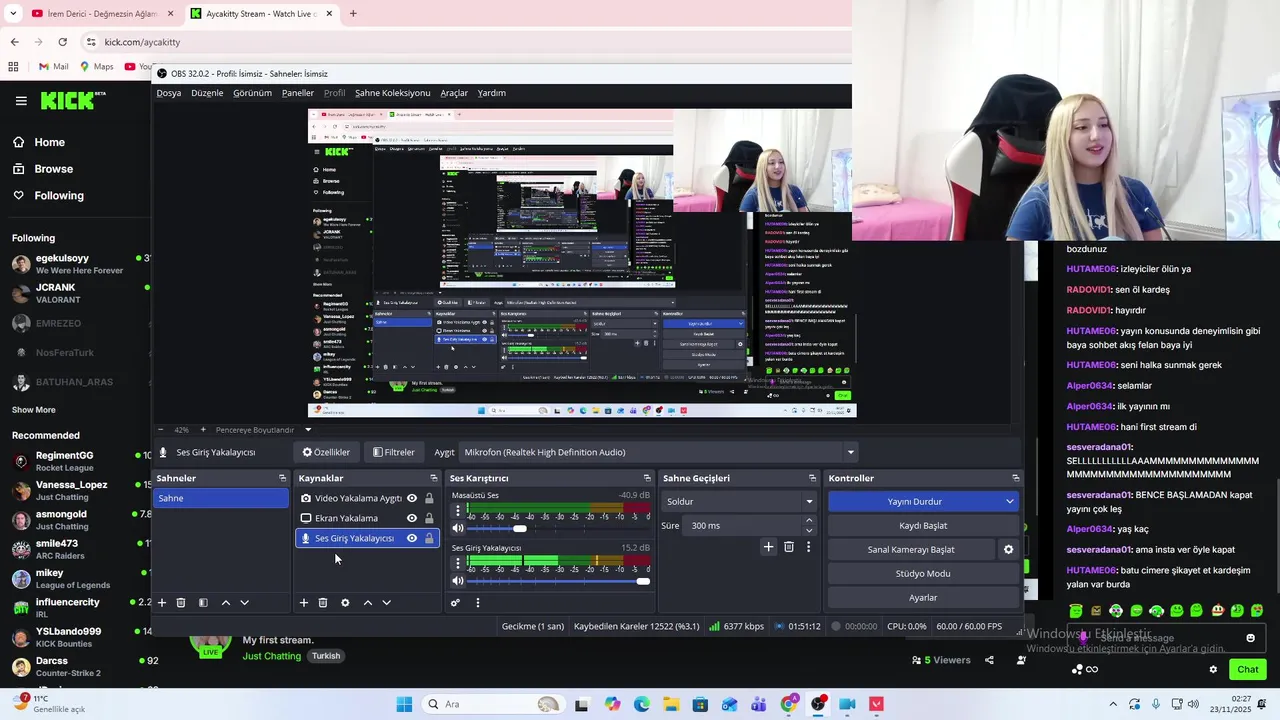The width and height of the screenshot is (1280, 720).
Task: Open Pencereye Boyutlandır scaling dropdown
Action: coord(307,430)
